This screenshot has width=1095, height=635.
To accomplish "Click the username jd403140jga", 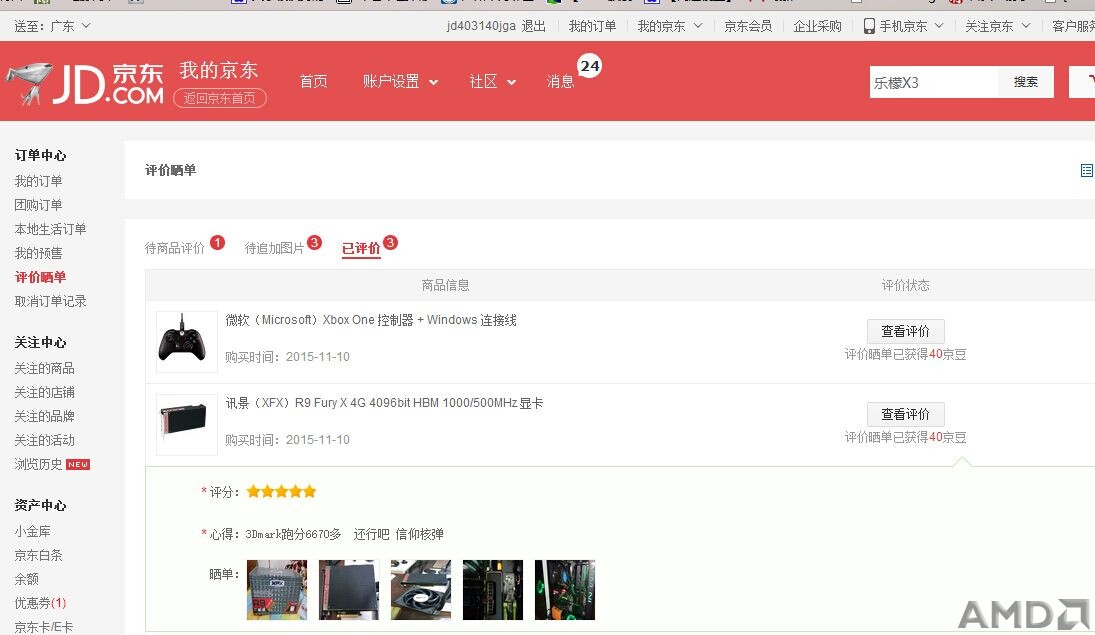I will (481, 26).
